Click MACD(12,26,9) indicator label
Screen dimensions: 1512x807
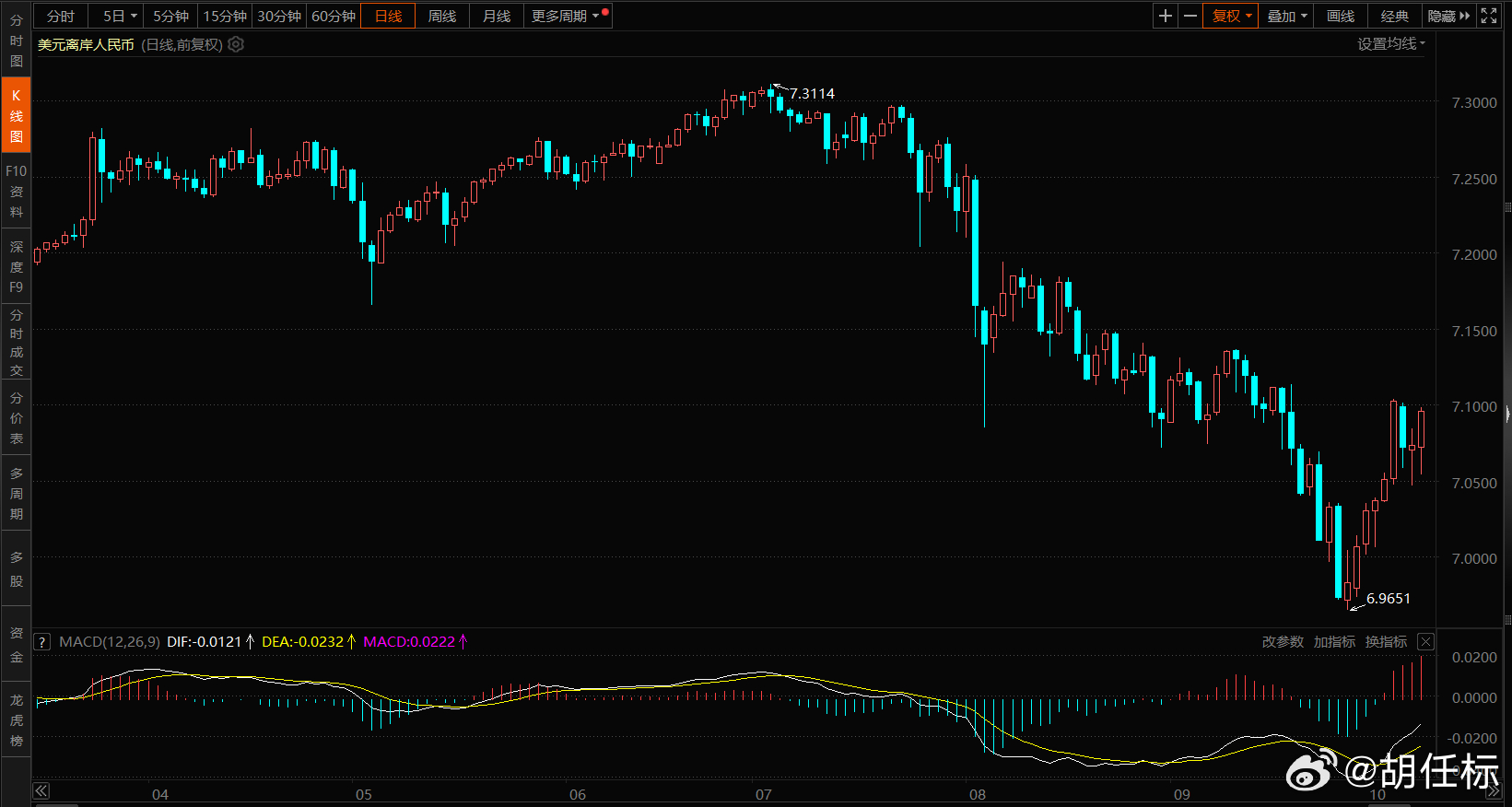coord(109,642)
